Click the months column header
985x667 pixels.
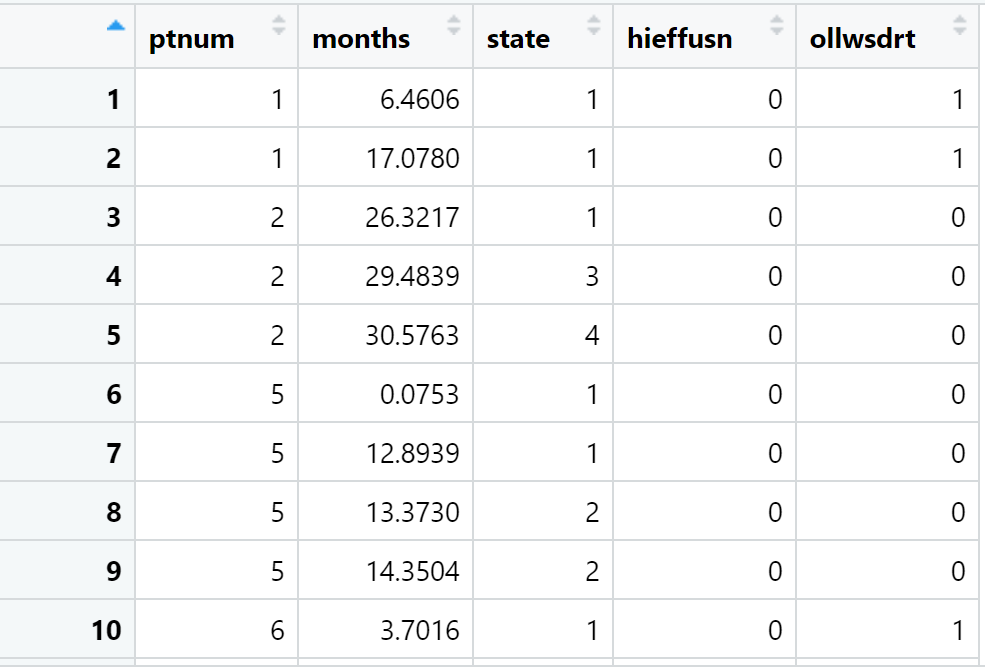pos(361,38)
